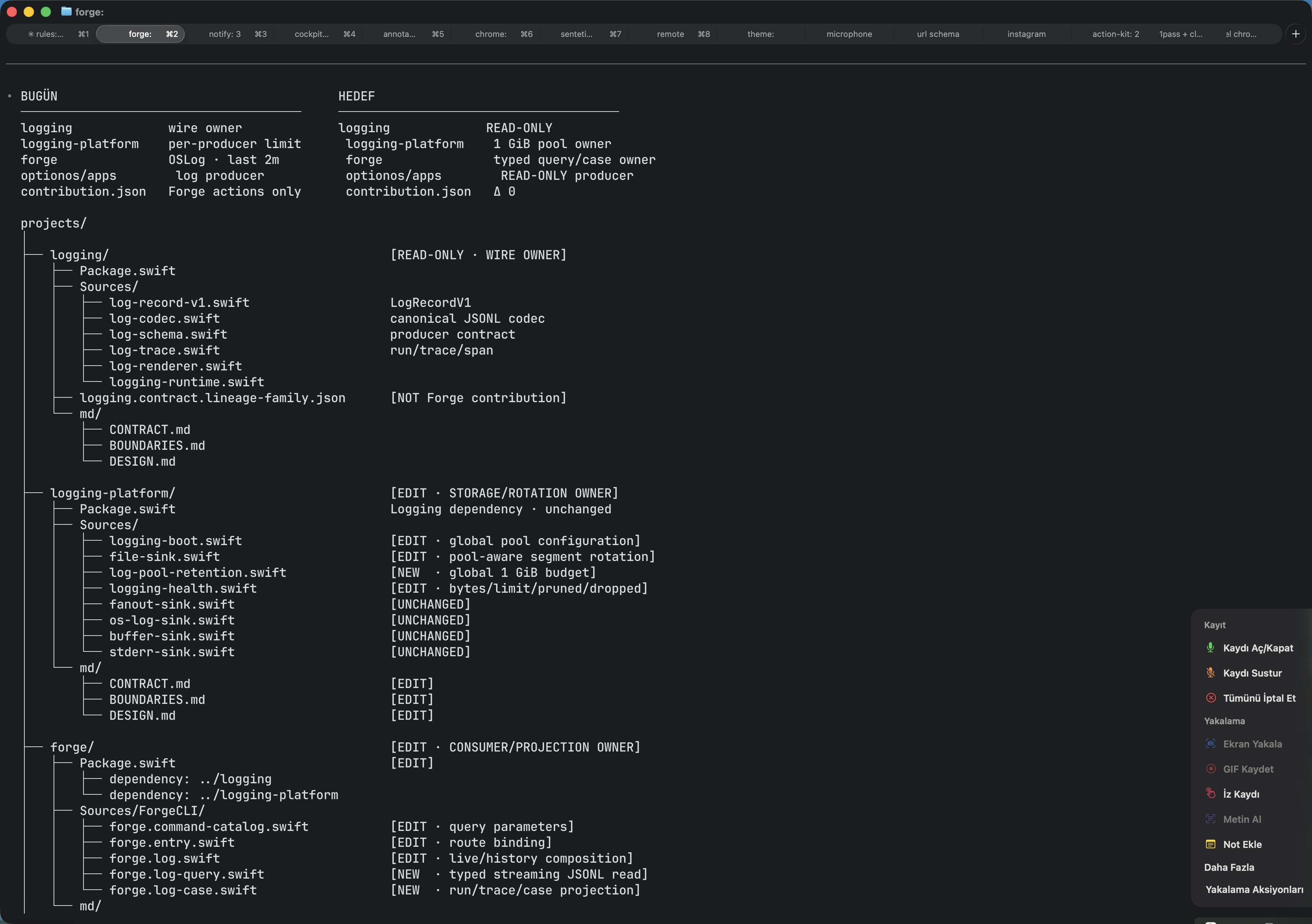Open the theme tab
This screenshot has width=1312, height=924.
click(761, 34)
